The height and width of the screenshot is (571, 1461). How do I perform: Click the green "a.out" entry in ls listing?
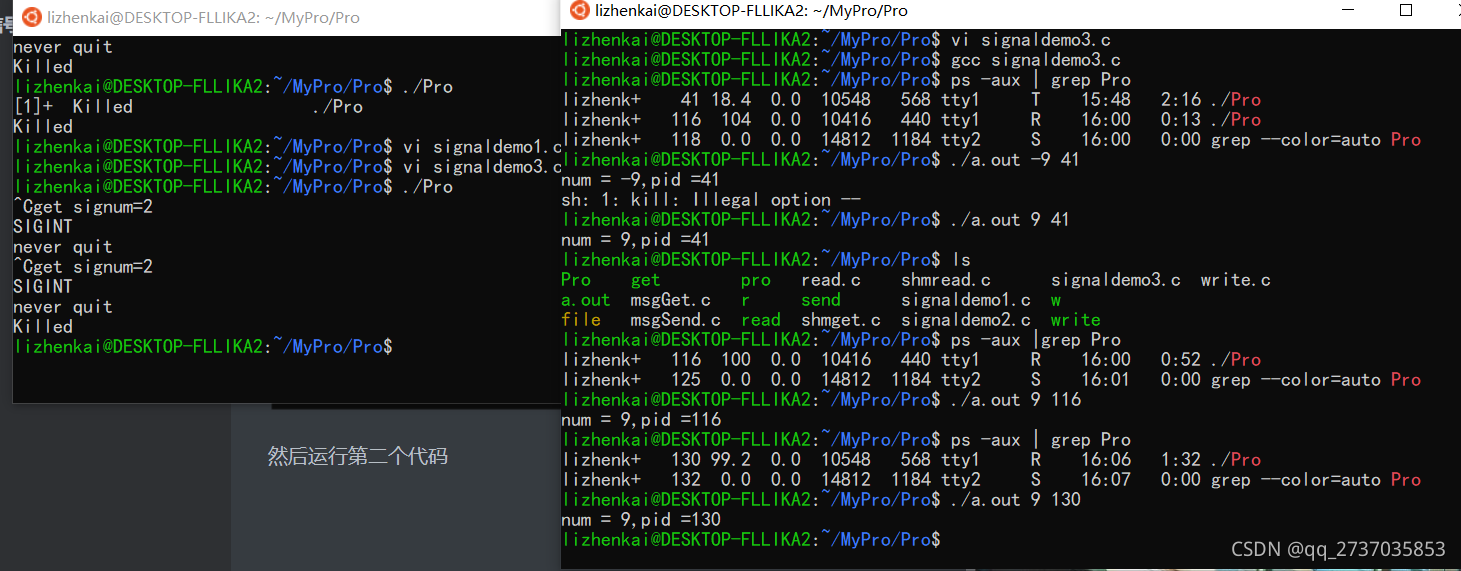(586, 300)
